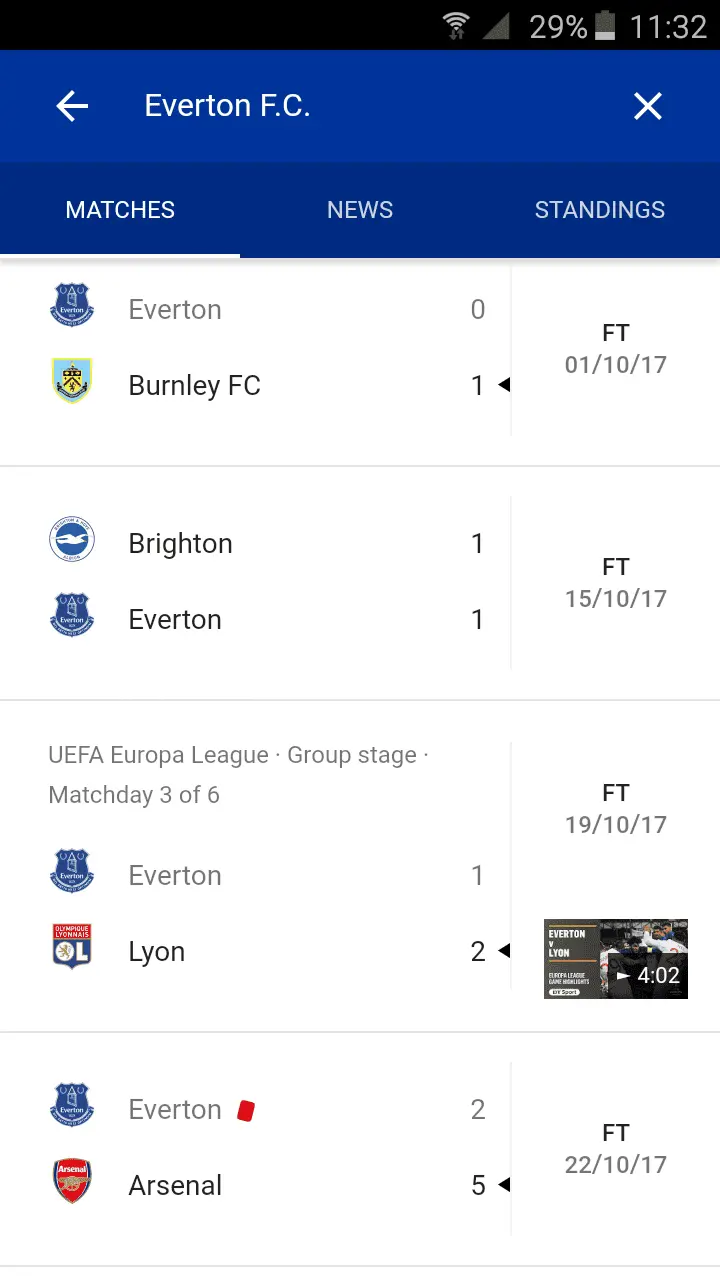Open the Brighton team name link

(181, 544)
